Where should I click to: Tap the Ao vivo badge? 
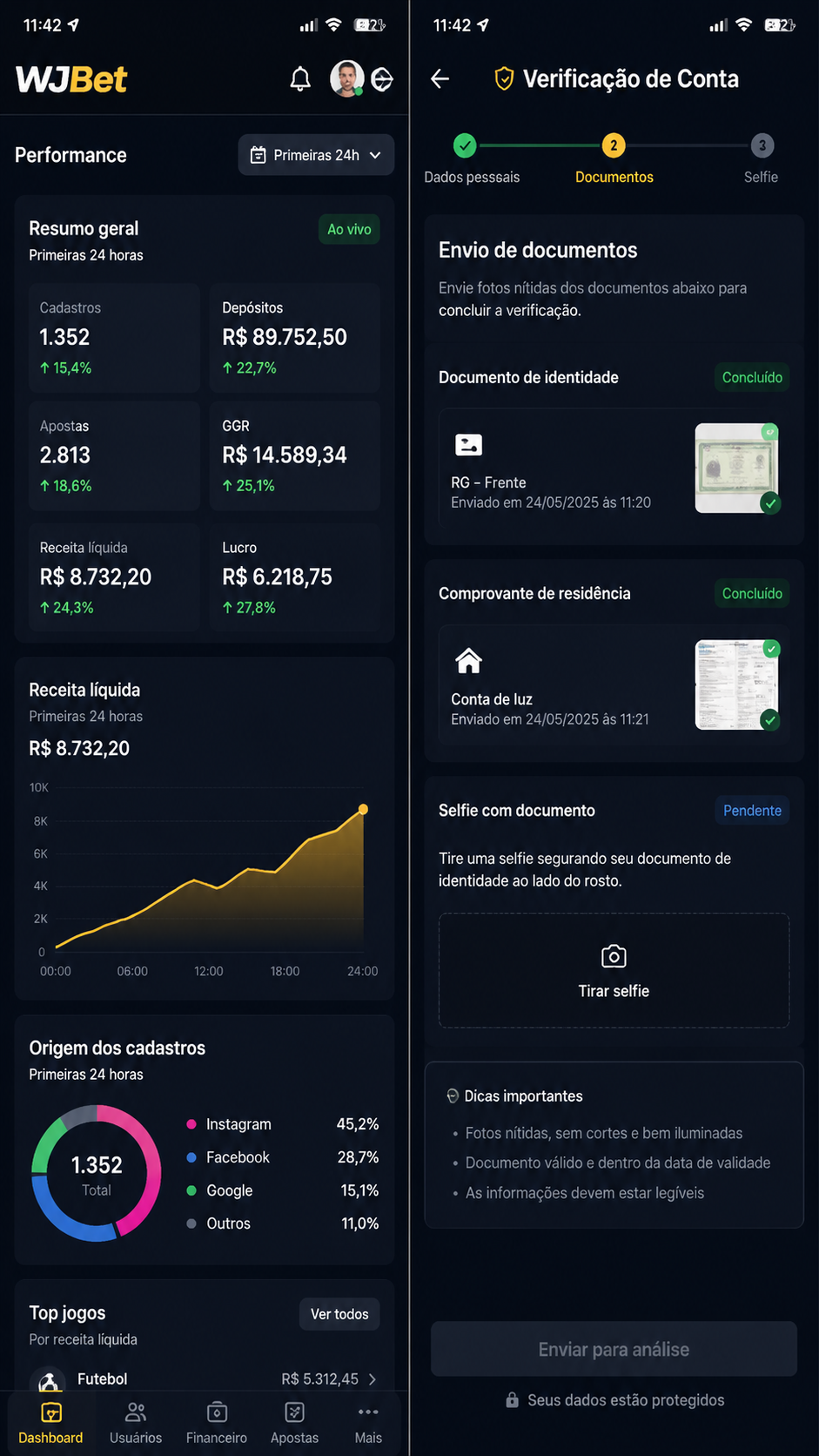(349, 229)
